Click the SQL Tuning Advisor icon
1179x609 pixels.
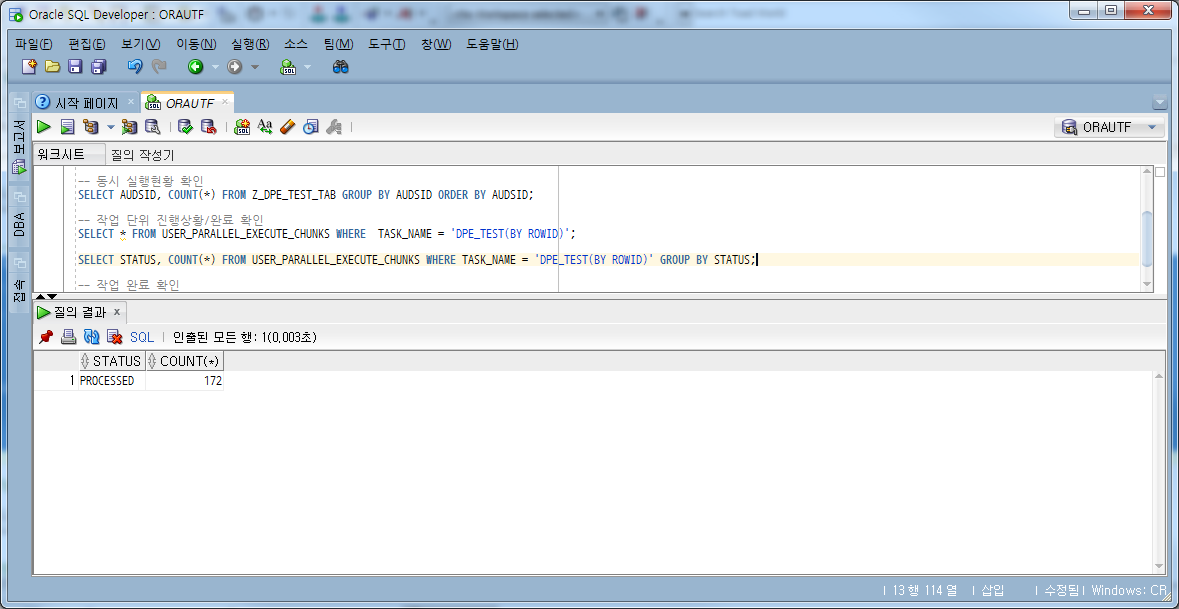coord(153,127)
